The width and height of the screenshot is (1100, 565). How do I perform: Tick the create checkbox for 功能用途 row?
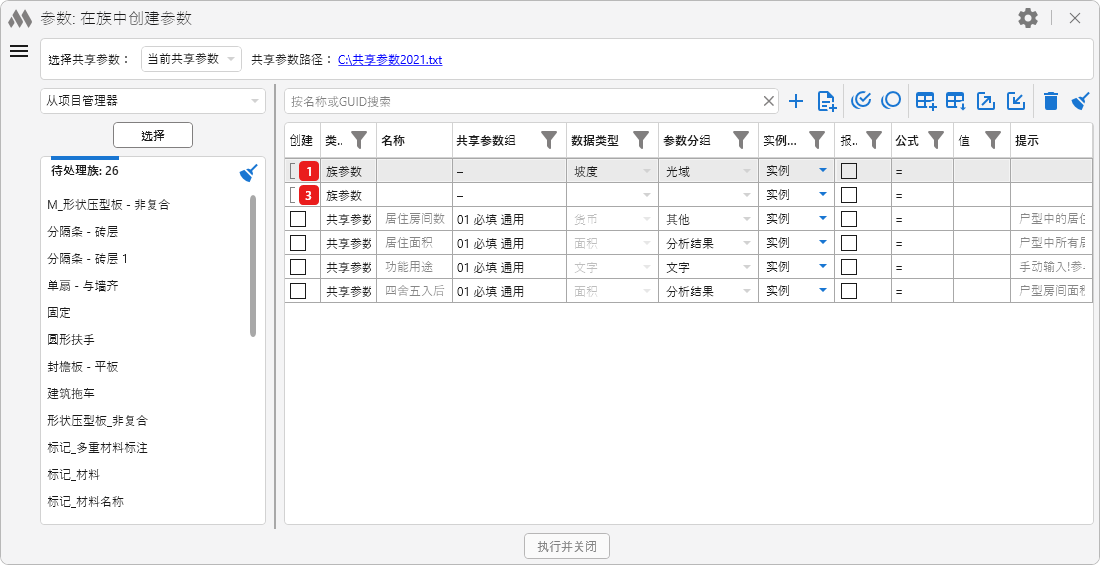[x=298, y=267]
